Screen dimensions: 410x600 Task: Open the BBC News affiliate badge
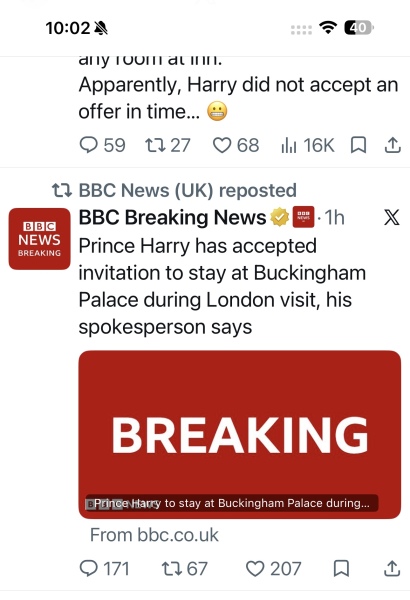pyautogui.click(x=304, y=217)
